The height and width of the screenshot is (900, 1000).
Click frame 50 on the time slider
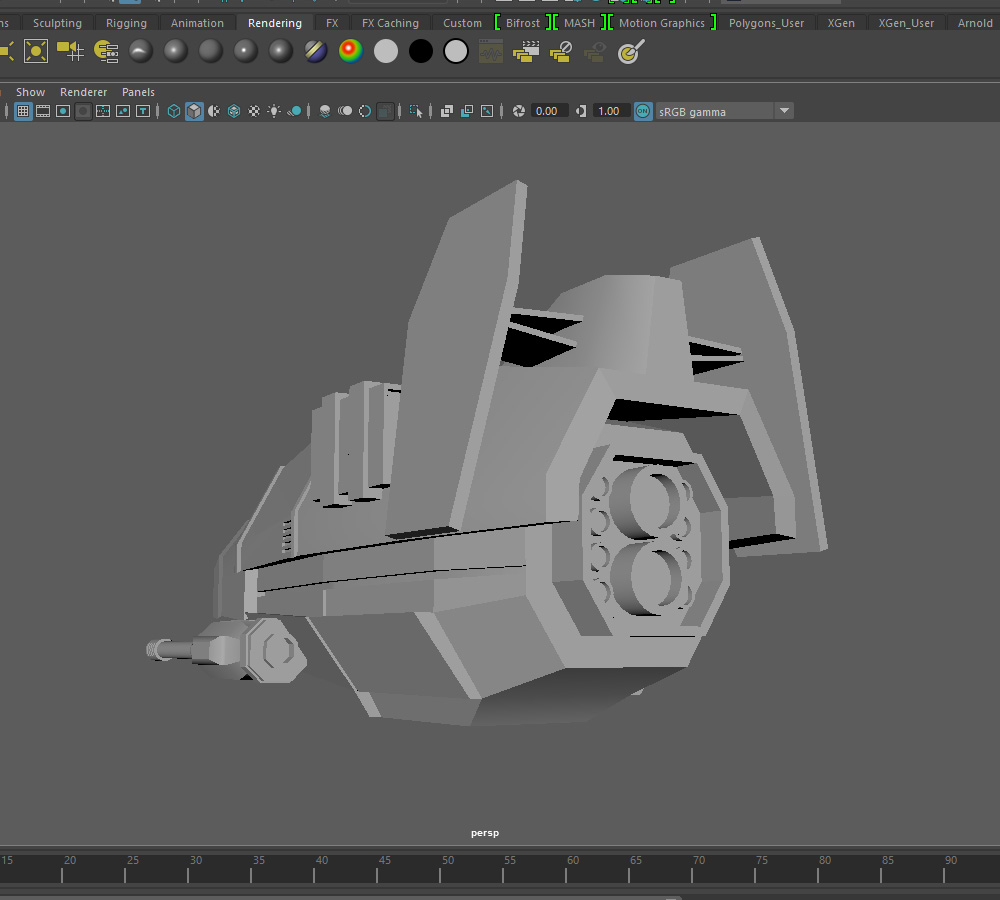pyautogui.click(x=440, y=868)
